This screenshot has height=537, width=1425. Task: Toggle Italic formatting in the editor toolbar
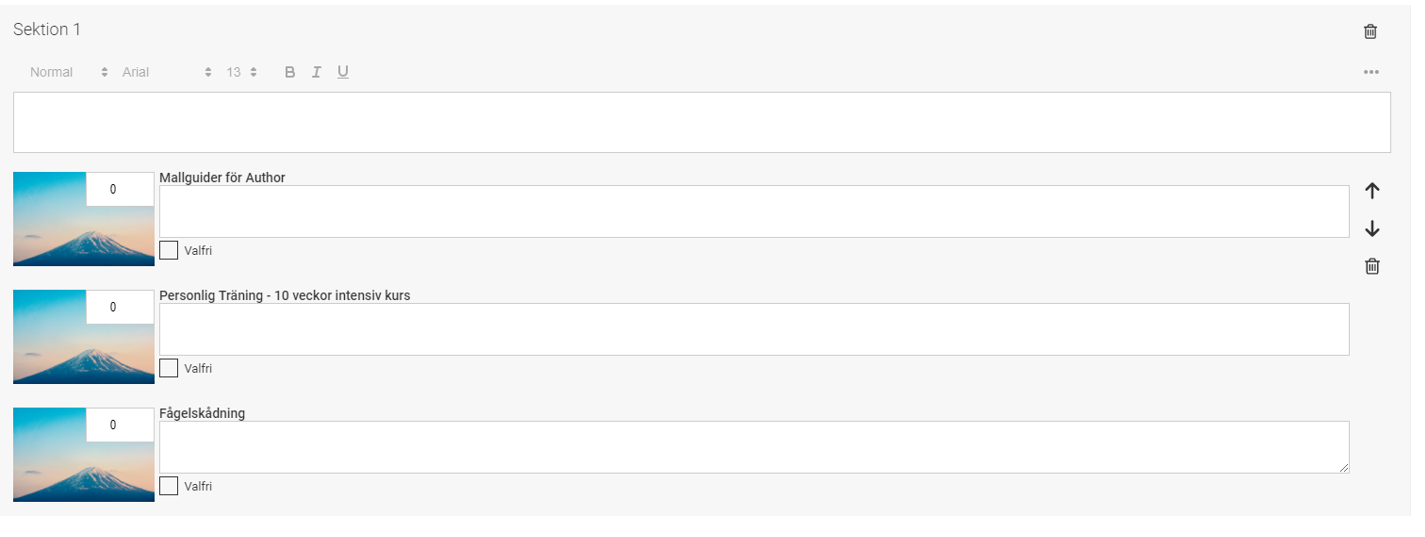[x=316, y=72]
